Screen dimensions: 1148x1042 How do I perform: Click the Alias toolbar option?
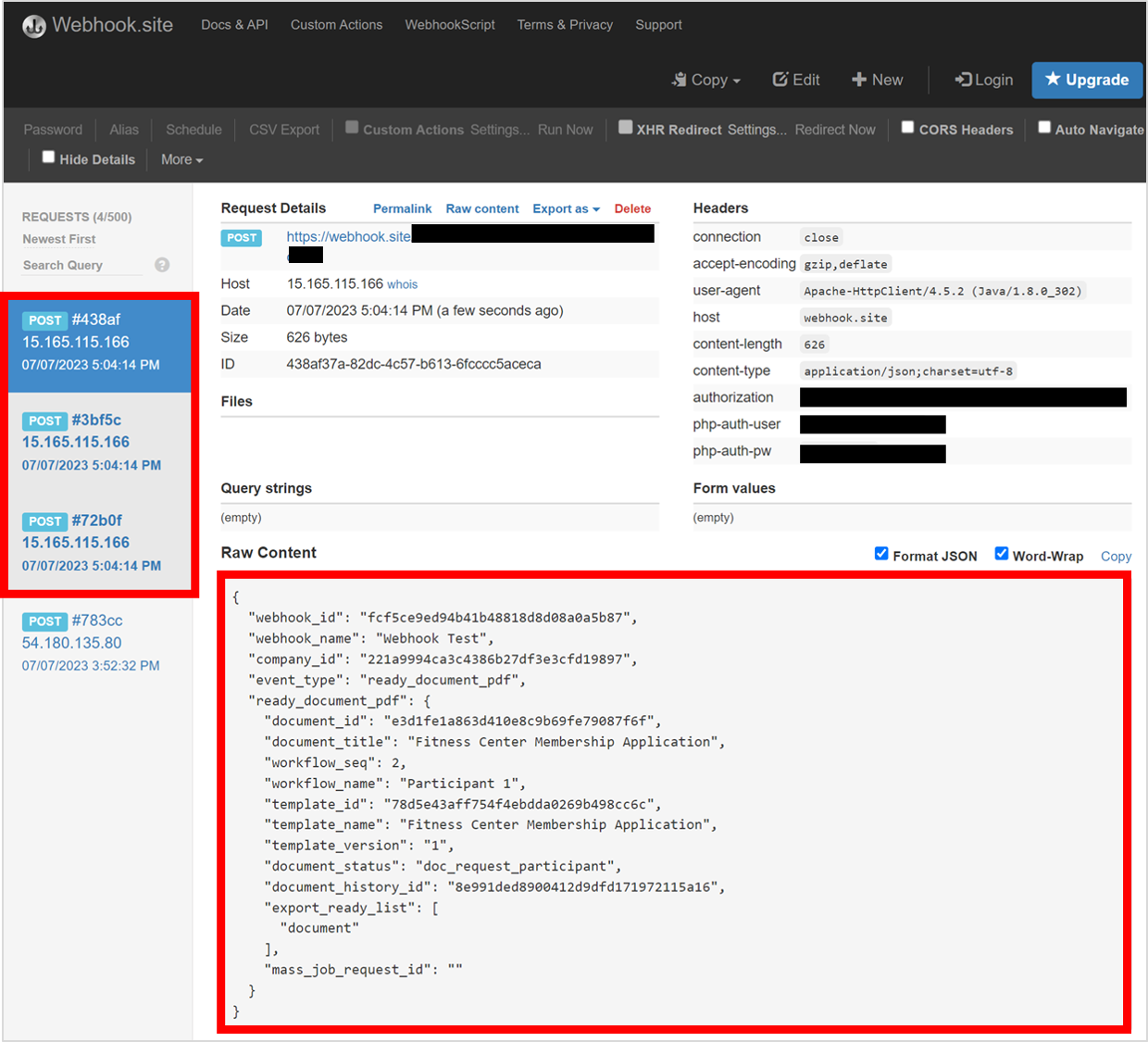pyautogui.click(x=124, y=130)
